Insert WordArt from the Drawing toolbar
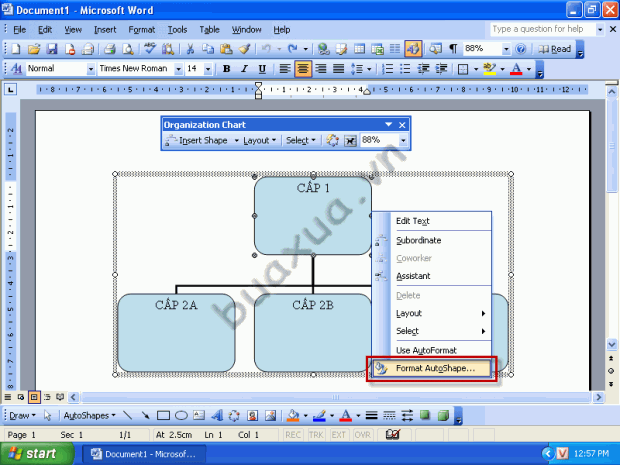620x465 pixels. (x=217, y=415)
